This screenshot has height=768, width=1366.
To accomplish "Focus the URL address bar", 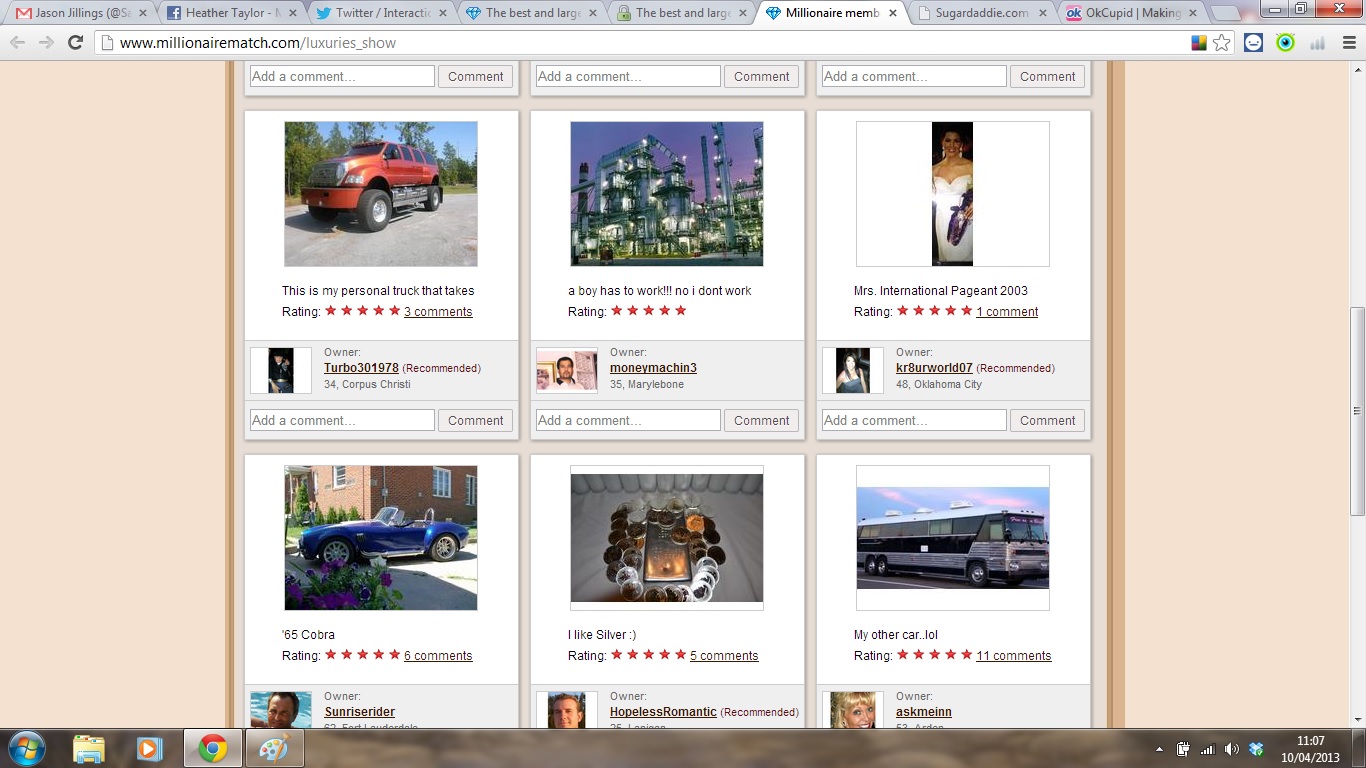I will pos(640,43).
